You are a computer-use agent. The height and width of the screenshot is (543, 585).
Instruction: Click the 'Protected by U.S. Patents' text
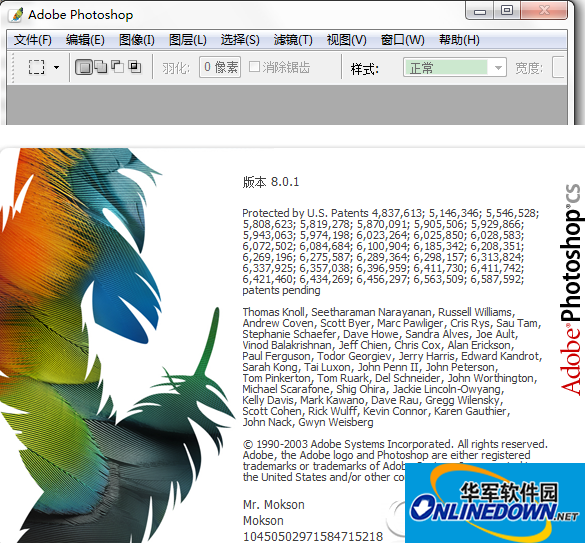(x=305, y=213)
